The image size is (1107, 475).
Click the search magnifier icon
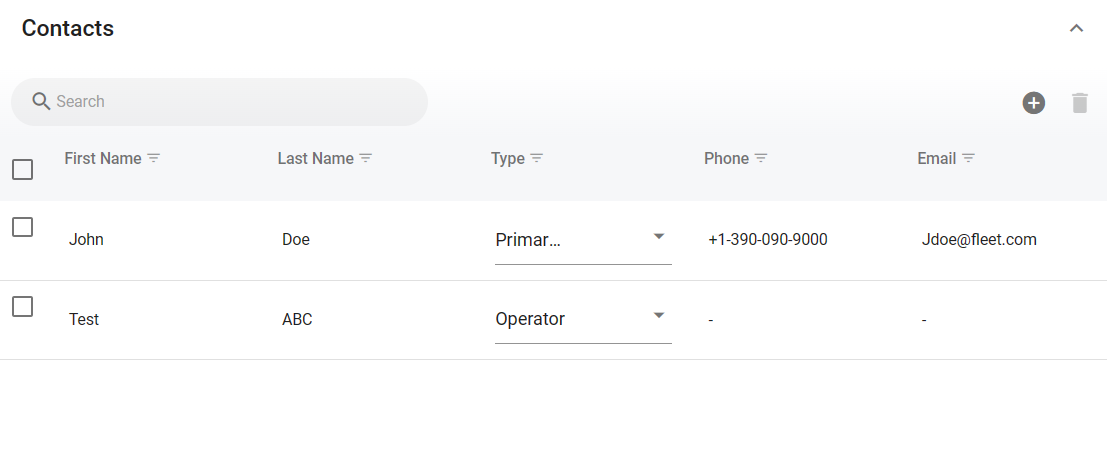(41, 101)
